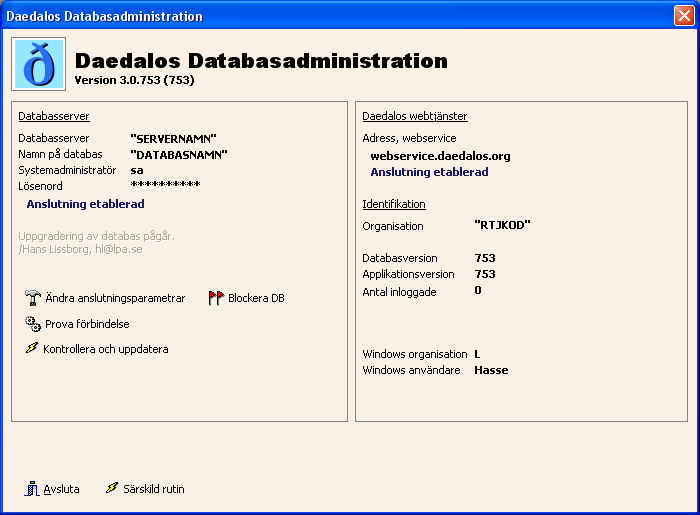Click the window title bar text
This screenshot has width=700, height=515.
tap(104, 17)
